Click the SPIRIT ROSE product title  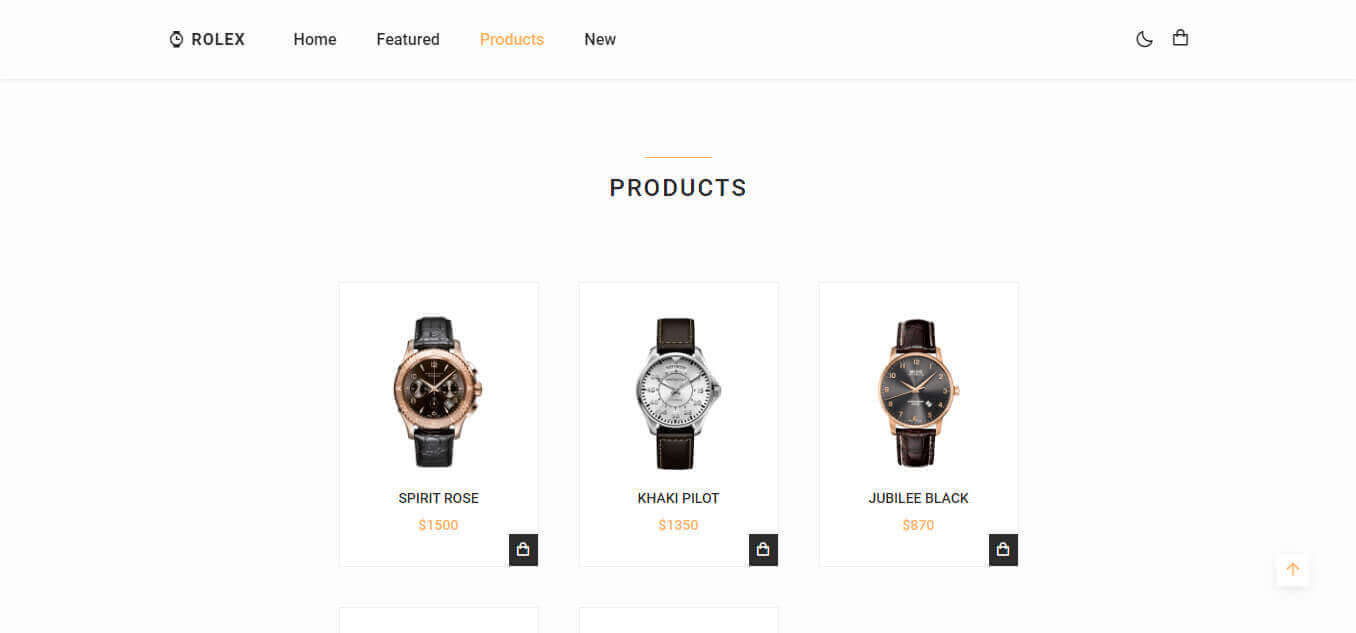(x=439, y=498)
